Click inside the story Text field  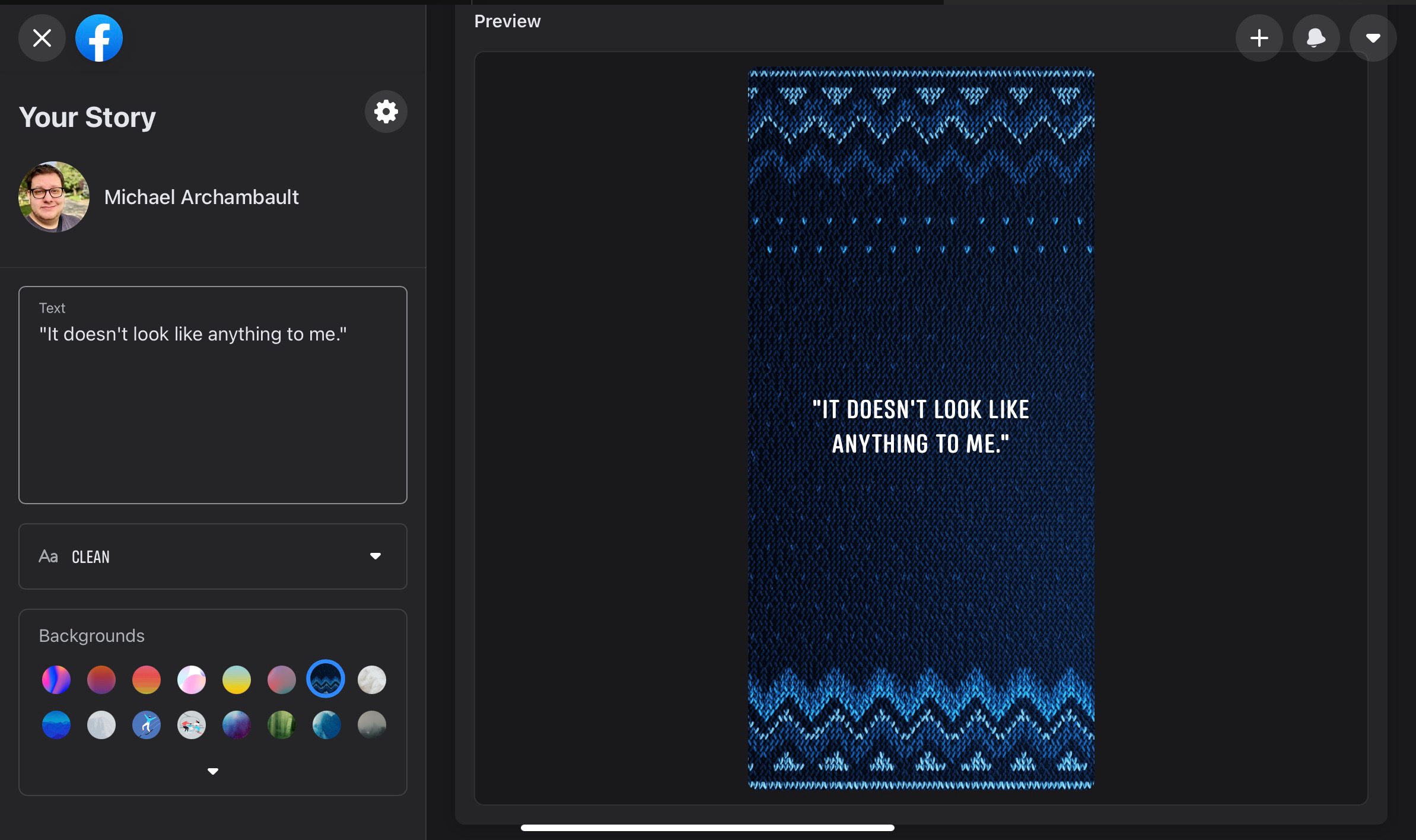click(213, 395)
